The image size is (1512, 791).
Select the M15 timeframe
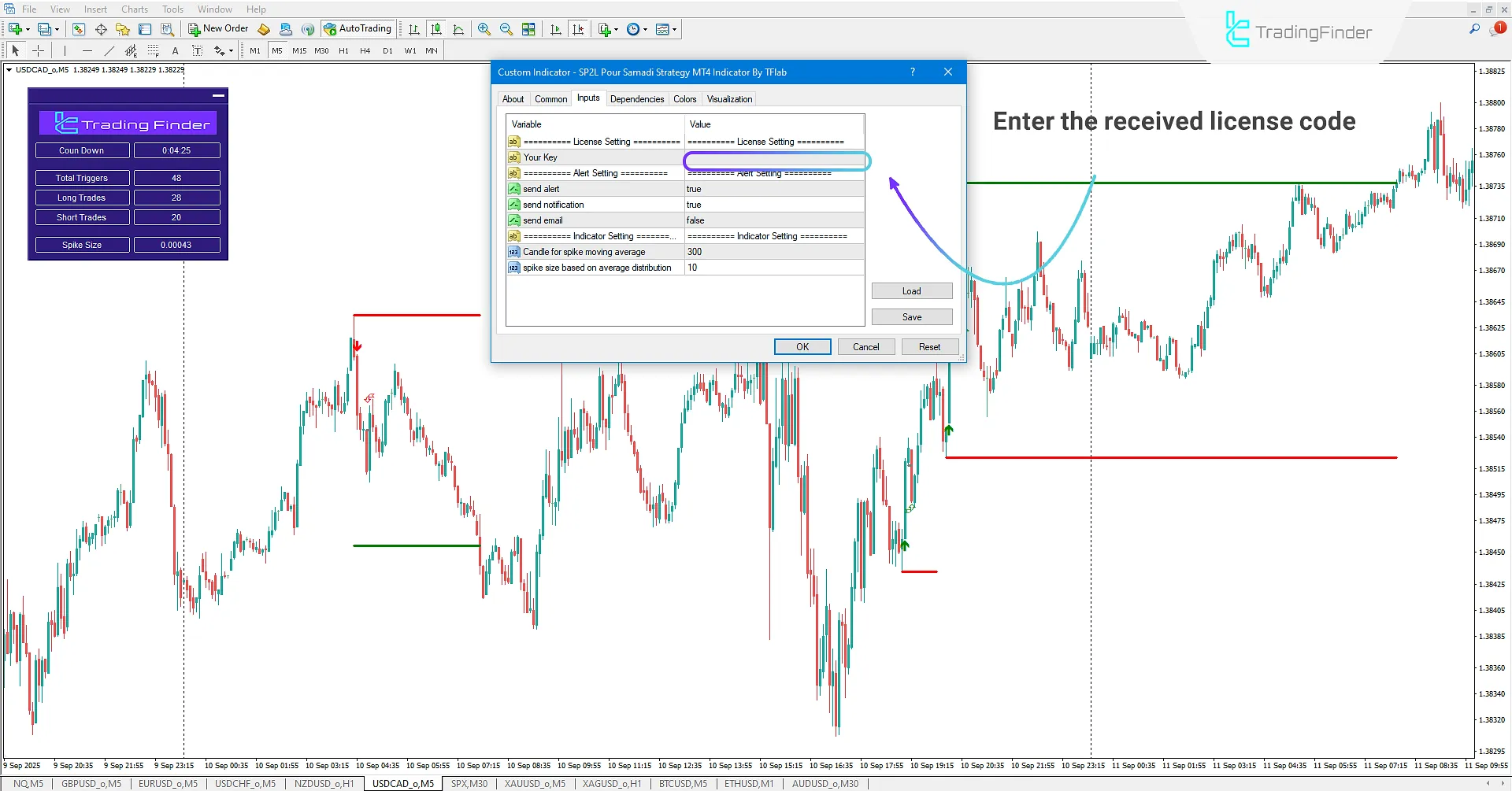click(298, 50)
